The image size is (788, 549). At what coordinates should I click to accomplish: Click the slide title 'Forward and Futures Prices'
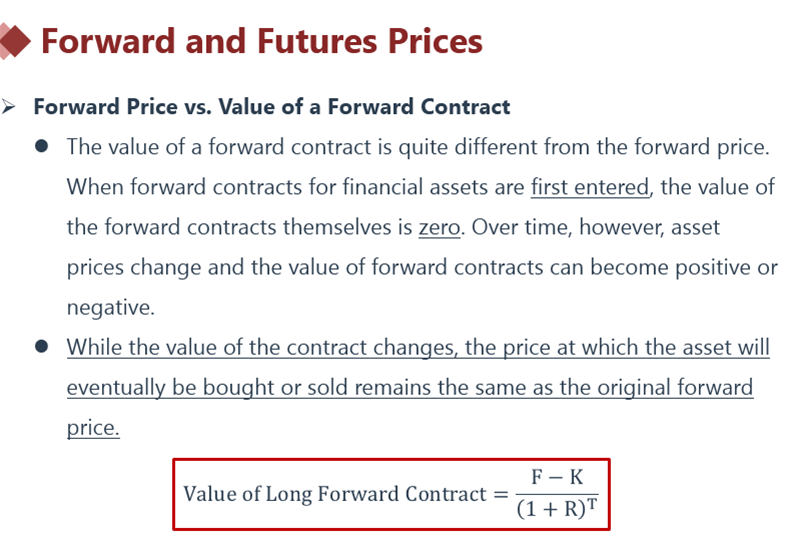click(x=262, y=42)
